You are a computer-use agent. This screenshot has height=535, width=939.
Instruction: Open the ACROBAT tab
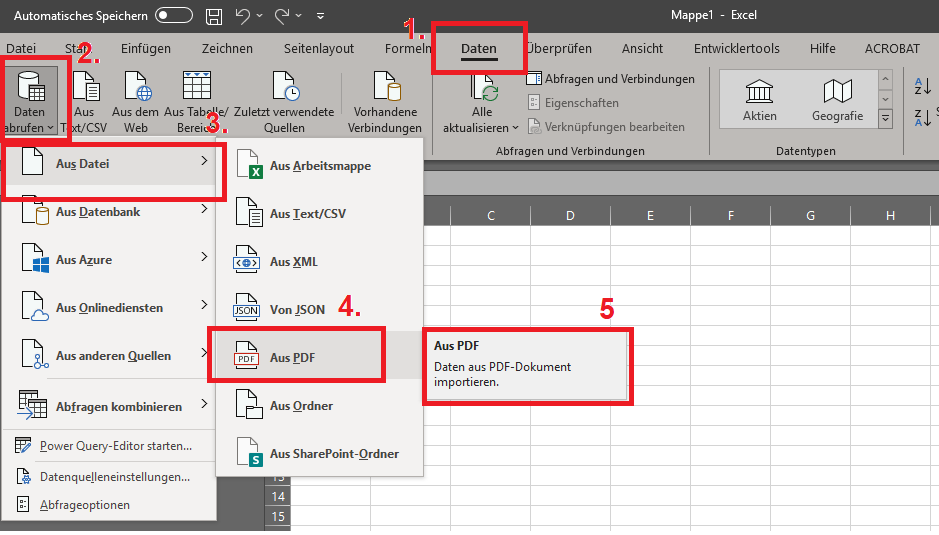(892, 49)
